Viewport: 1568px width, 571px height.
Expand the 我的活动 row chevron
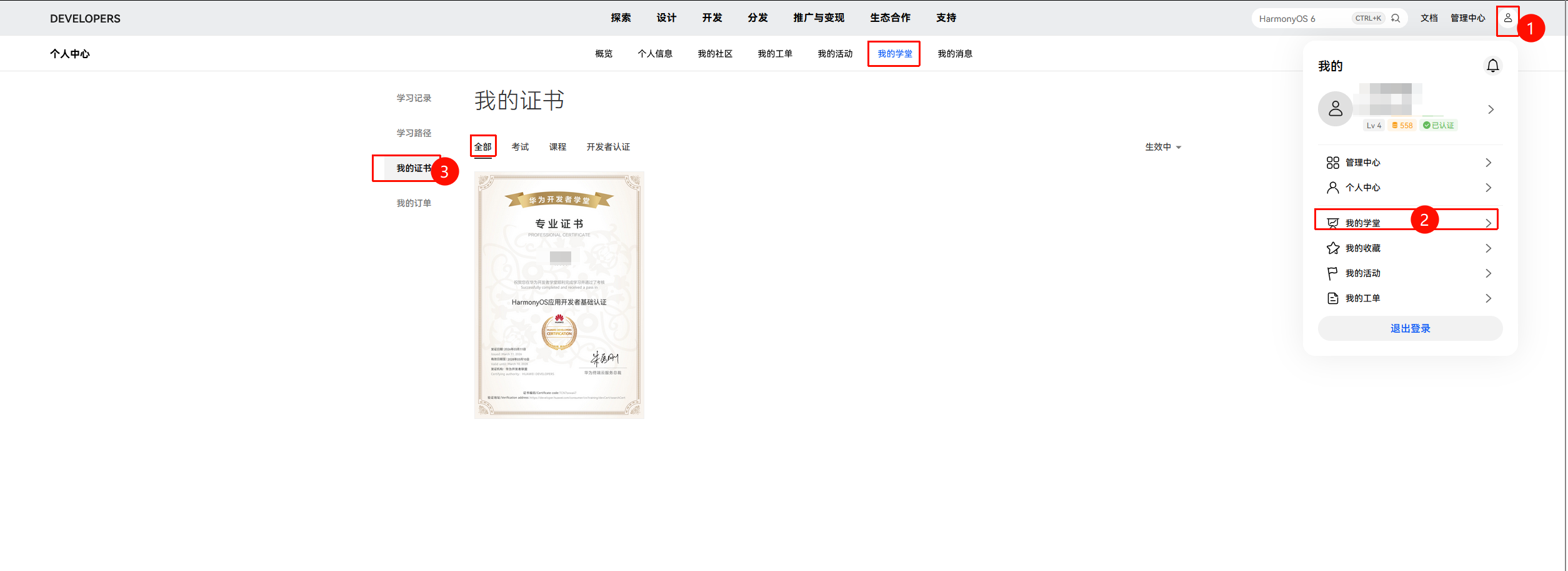click(x=1488, y=273)
